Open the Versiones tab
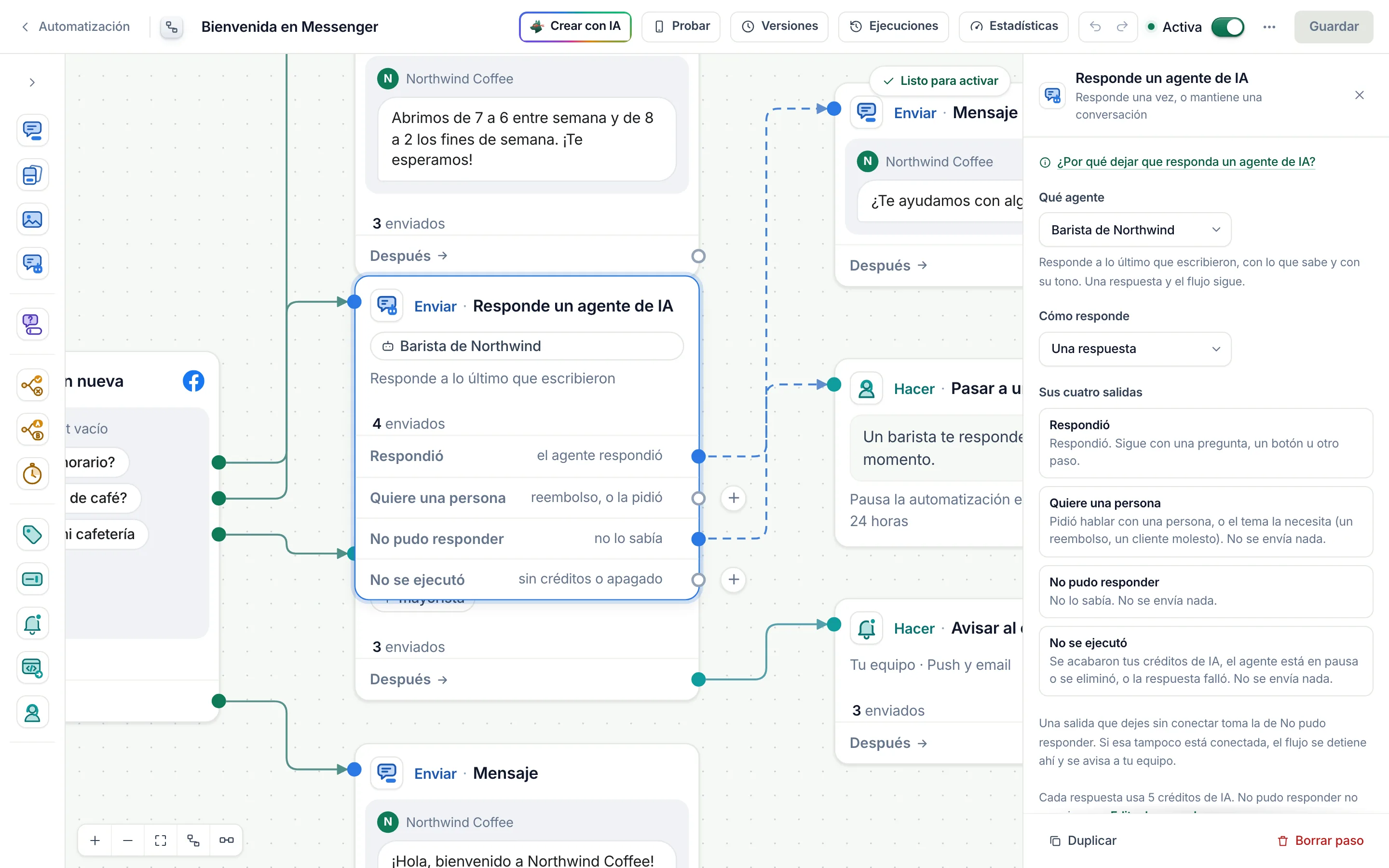 pyautogui.click(x=779, y=27)
